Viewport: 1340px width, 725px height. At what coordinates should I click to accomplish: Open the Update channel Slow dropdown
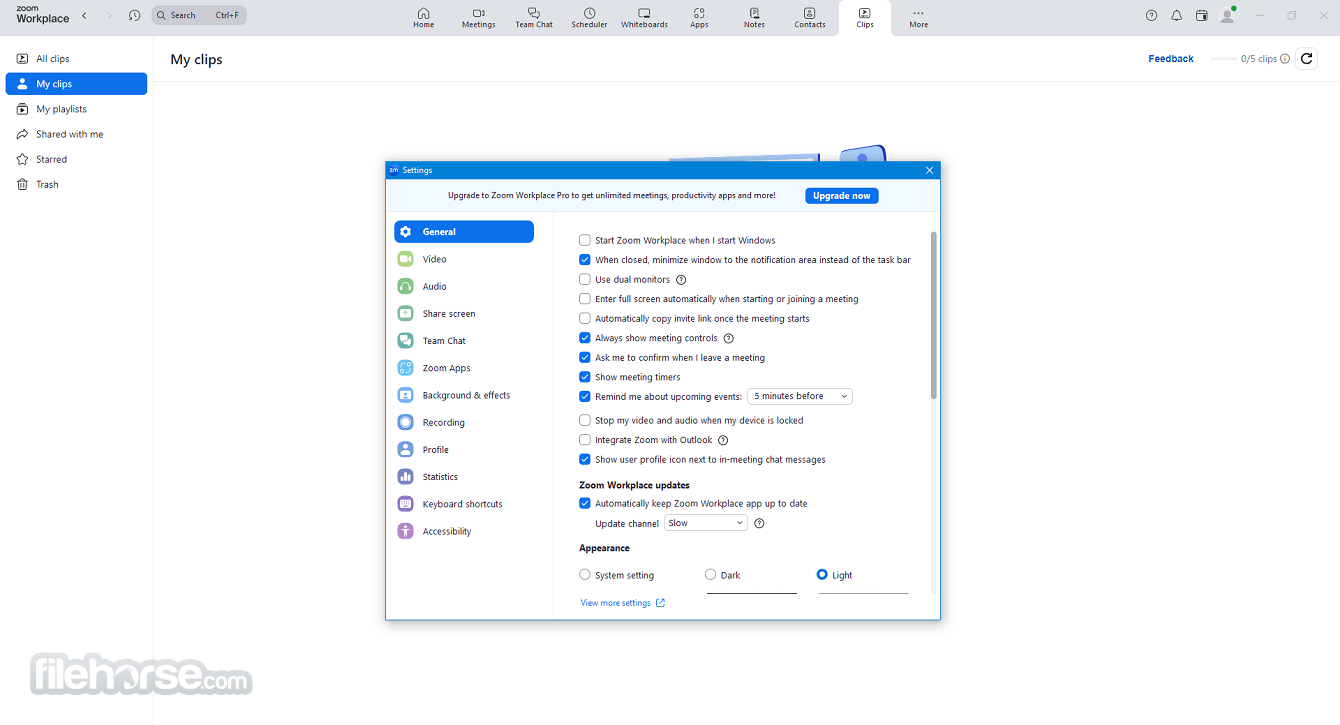click(x=706, y=523)
